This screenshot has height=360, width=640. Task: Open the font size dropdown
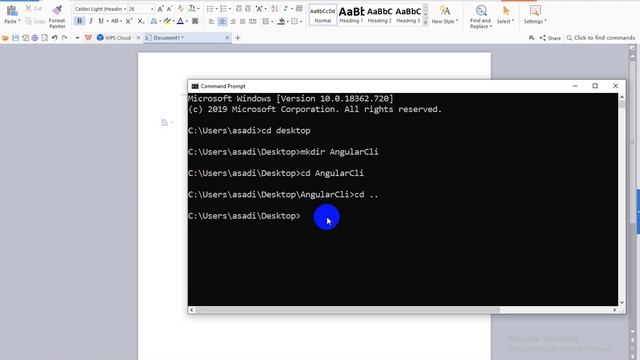152,9
